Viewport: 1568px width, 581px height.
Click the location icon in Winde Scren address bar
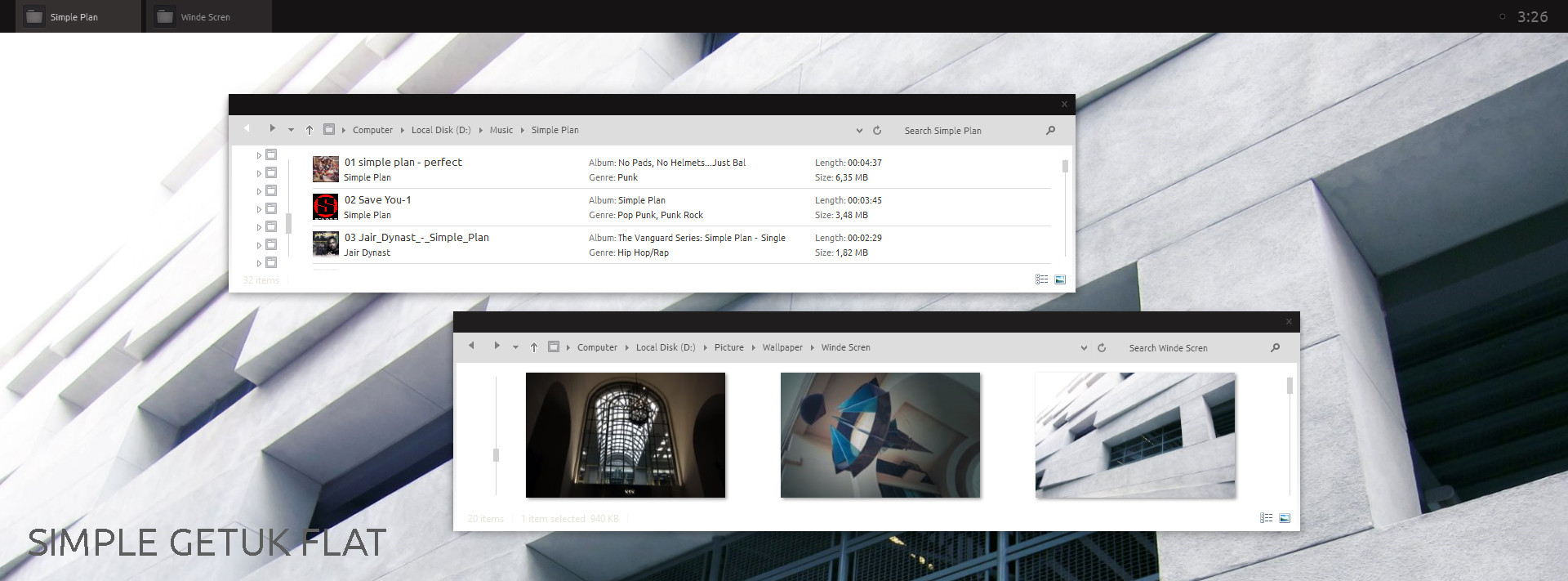(x=554, y=346)
